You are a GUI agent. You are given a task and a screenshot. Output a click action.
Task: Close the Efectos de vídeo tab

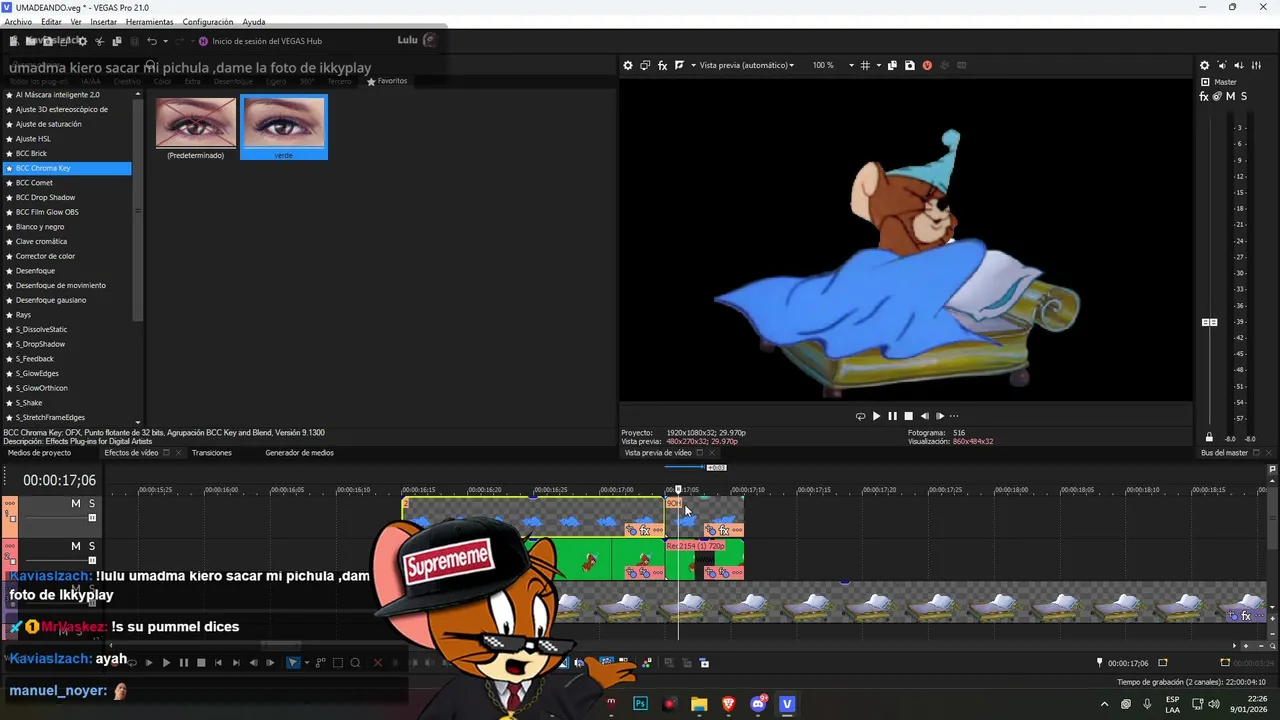[x=178, y=452]
